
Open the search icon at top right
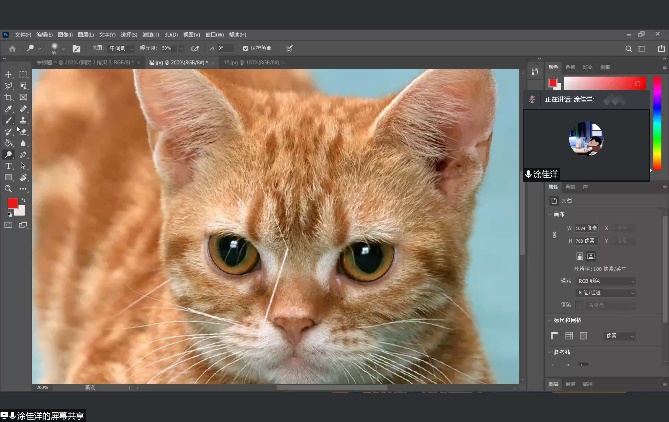628,47
